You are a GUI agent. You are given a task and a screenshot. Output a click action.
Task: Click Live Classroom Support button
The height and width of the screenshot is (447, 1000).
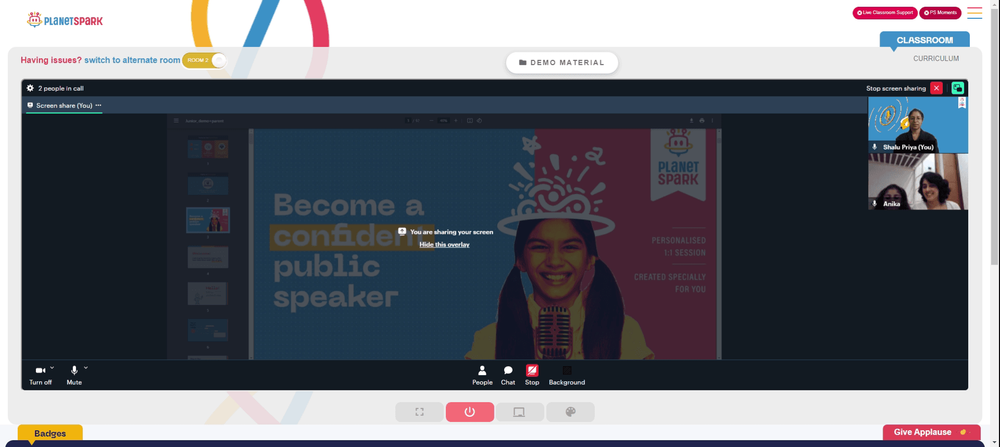tap(885, 13)
